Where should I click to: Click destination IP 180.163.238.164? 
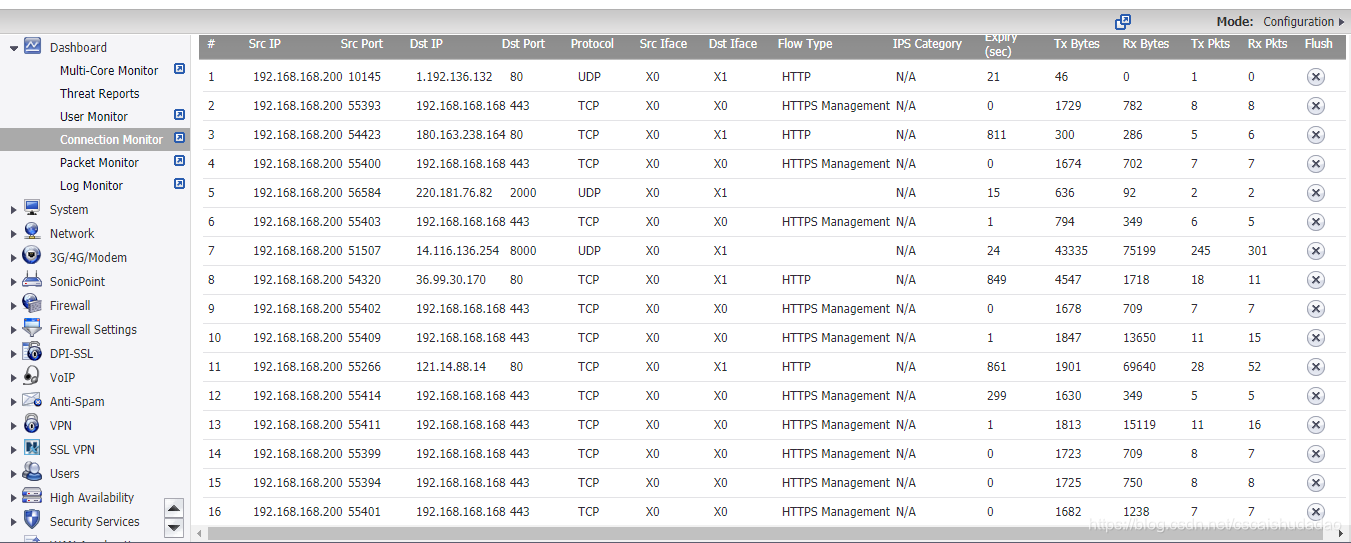coord(459,135)
